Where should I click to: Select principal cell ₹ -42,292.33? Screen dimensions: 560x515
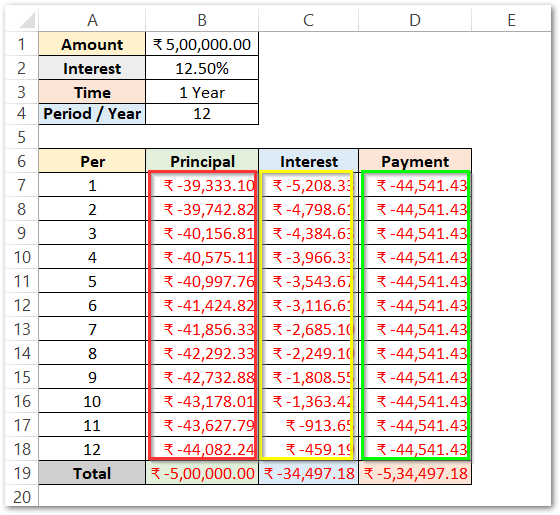tap(202, 353)
